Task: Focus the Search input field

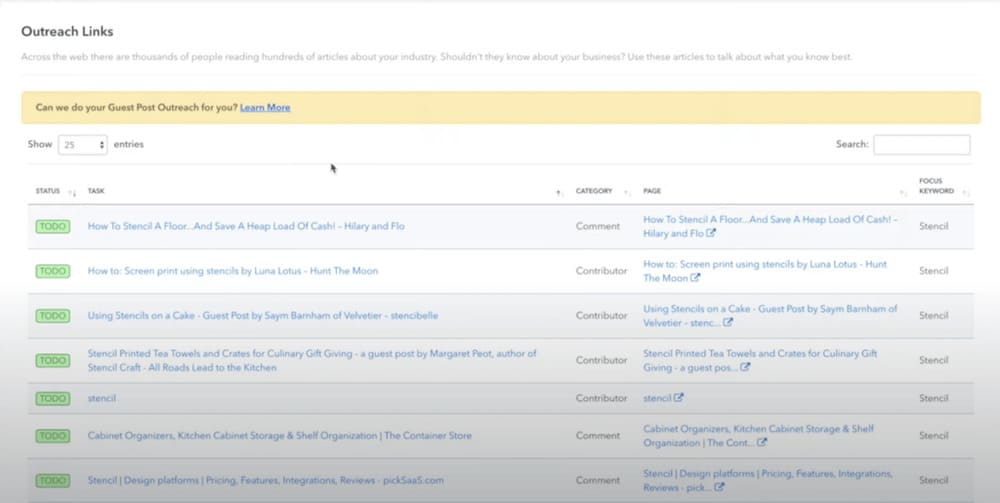Action: click(x=922, y=145)
